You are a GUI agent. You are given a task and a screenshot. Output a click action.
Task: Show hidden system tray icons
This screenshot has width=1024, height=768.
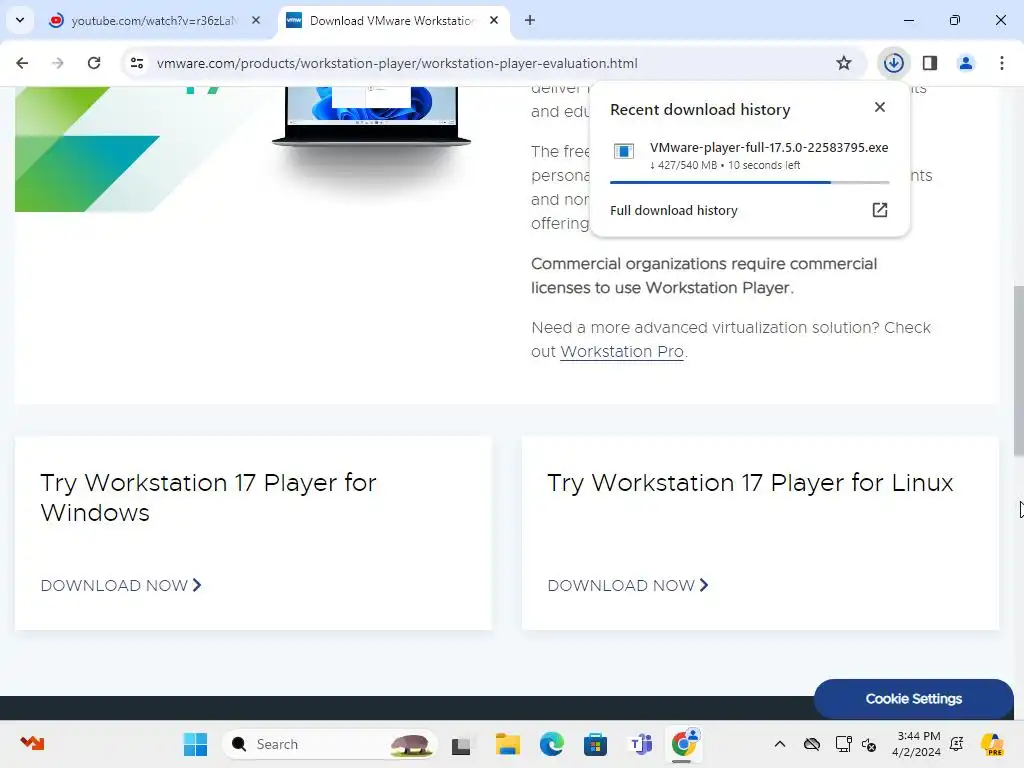[x=780, y=744]
